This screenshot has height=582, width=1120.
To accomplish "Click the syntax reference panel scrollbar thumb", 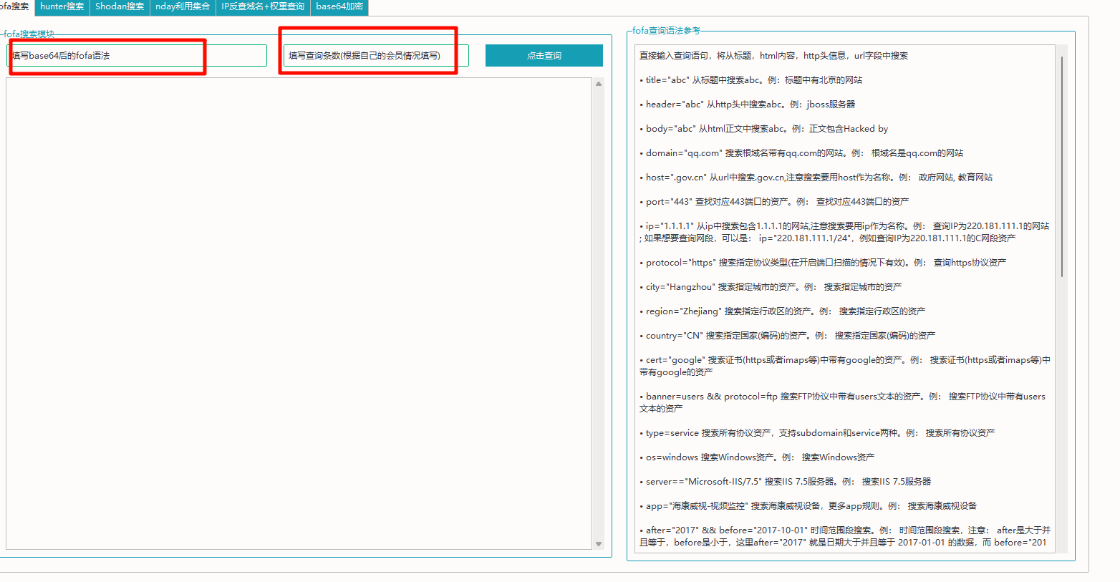I will point(1062,166).
